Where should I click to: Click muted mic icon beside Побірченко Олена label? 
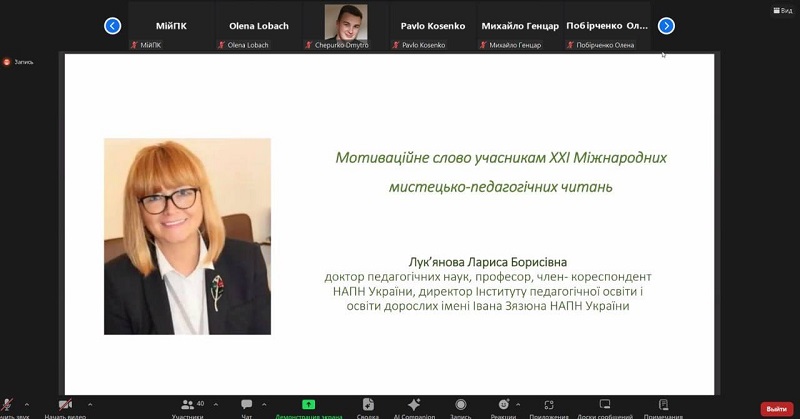[570, 45]
